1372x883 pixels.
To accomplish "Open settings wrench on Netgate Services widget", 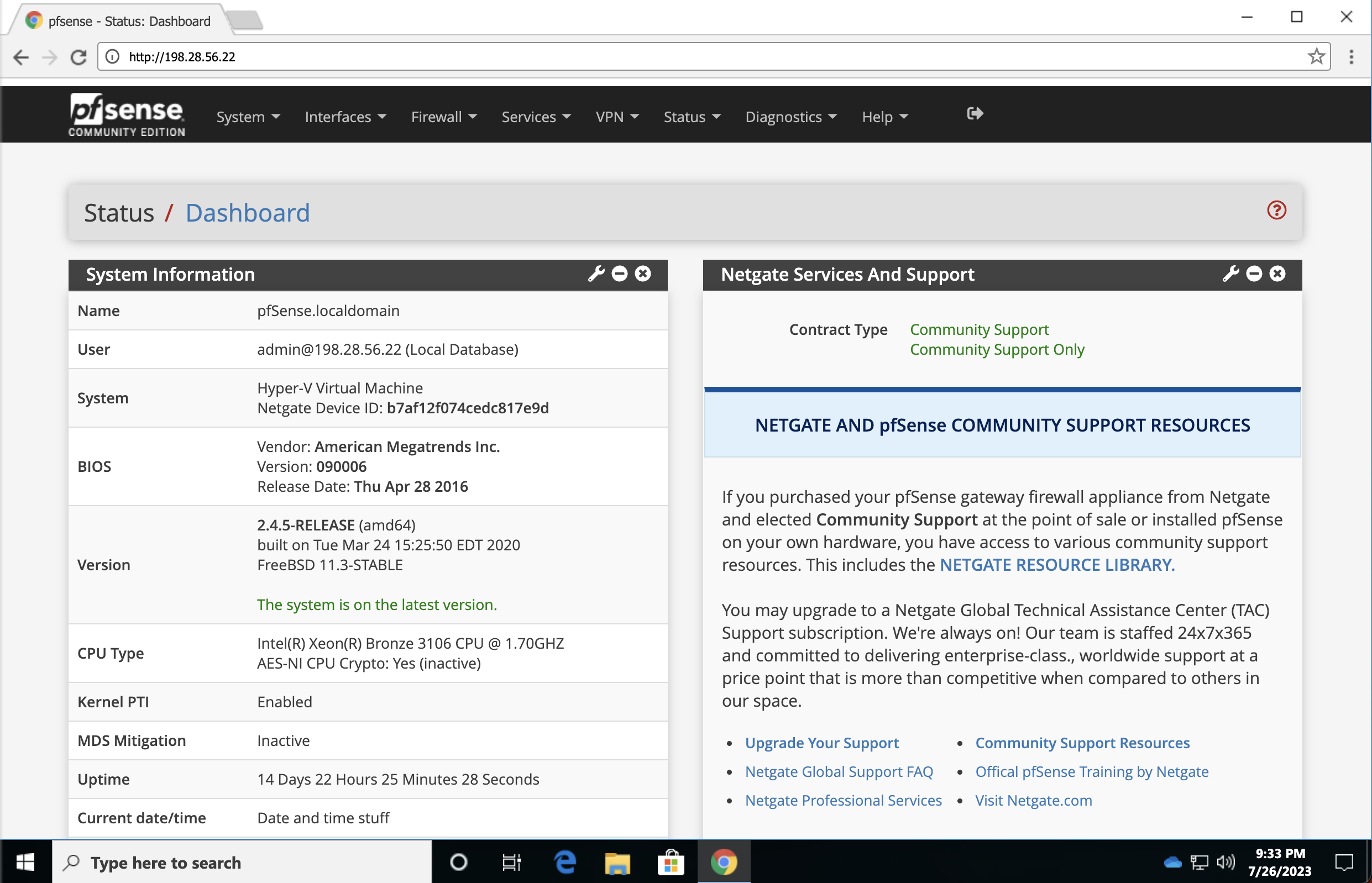I will (x=1230, y=274).
